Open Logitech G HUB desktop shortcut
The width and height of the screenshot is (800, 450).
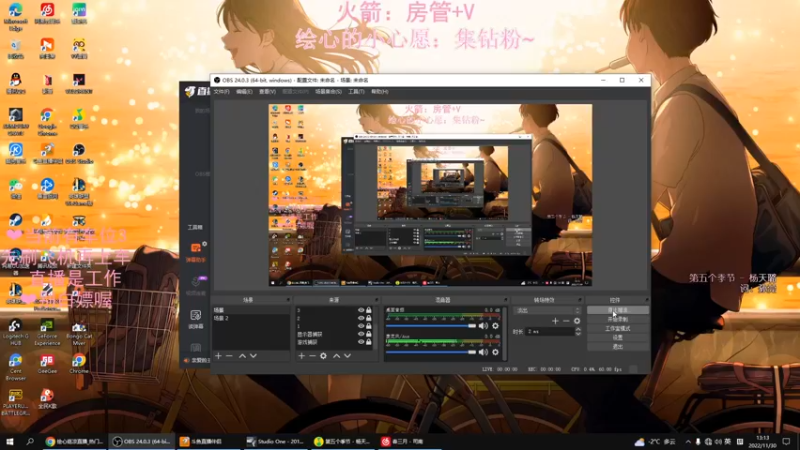click(x=15, y=332)
